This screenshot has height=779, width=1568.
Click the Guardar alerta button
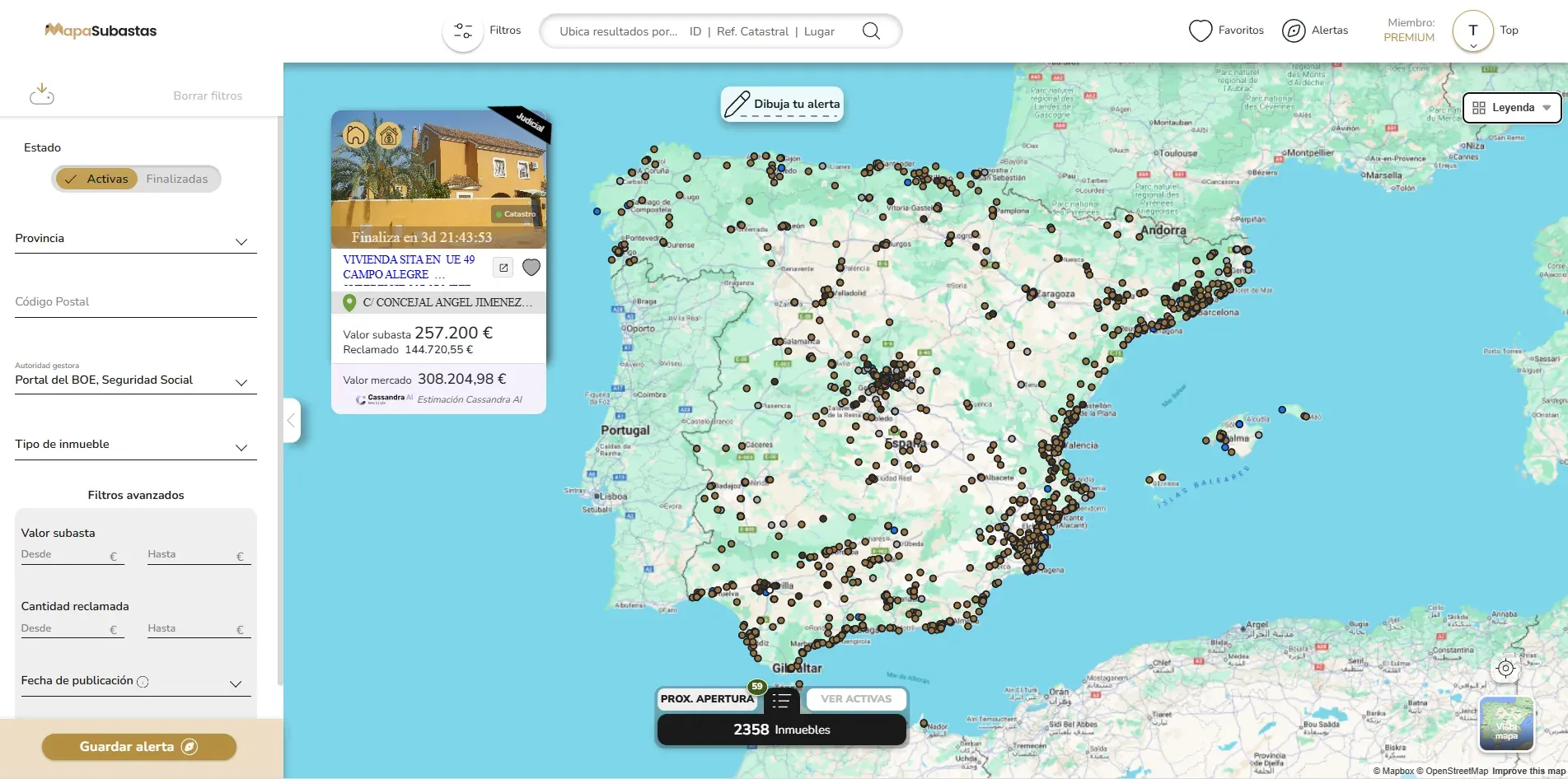click(x=138, y=747)
